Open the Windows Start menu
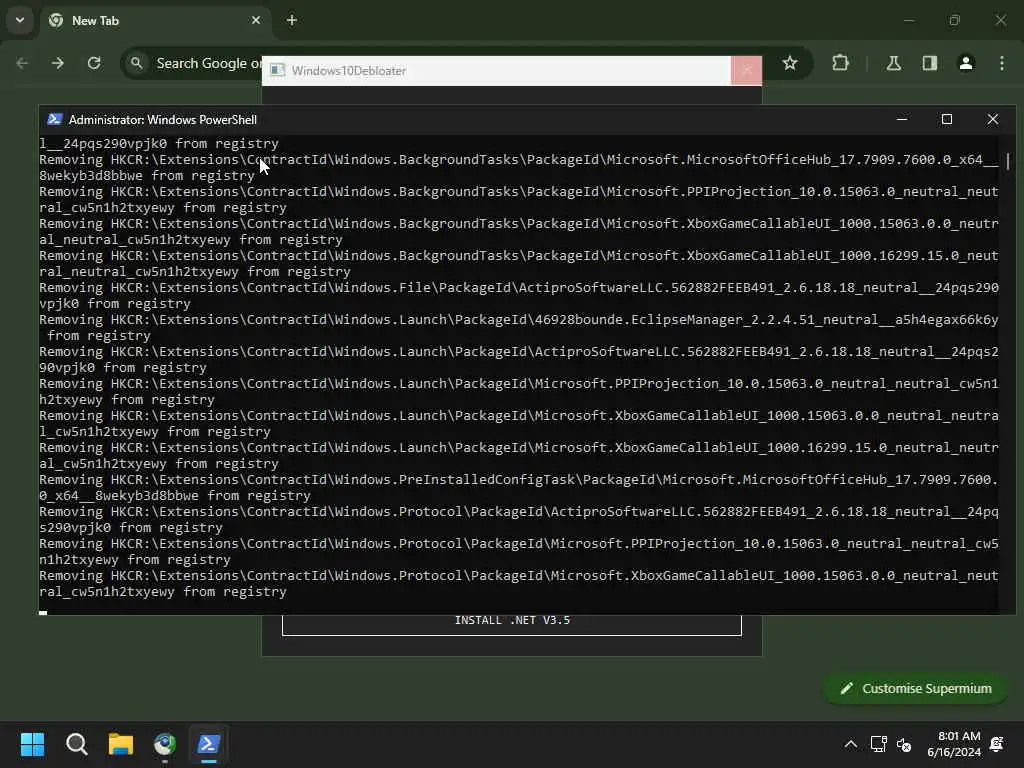The width and height of the screenshot is (1024, 768). click(x=32, y=744)
